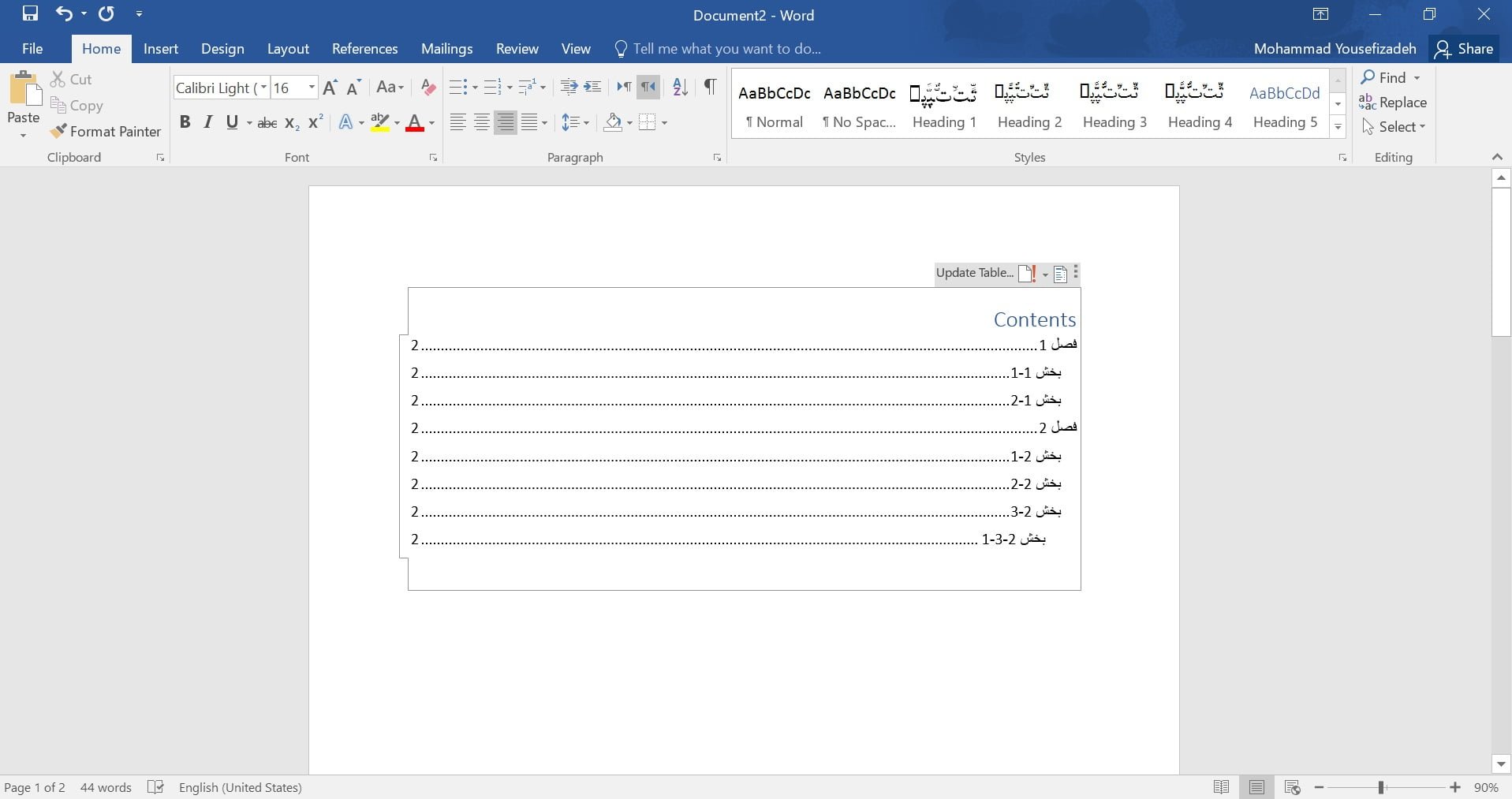
Task: Click the Update Table button
Action: (x=975, y=273)
